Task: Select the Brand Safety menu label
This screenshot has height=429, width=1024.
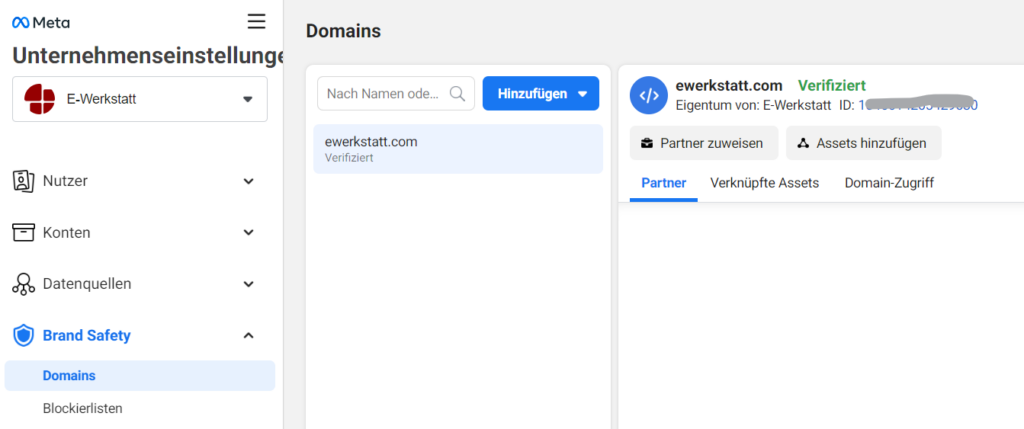Action: 87,336
